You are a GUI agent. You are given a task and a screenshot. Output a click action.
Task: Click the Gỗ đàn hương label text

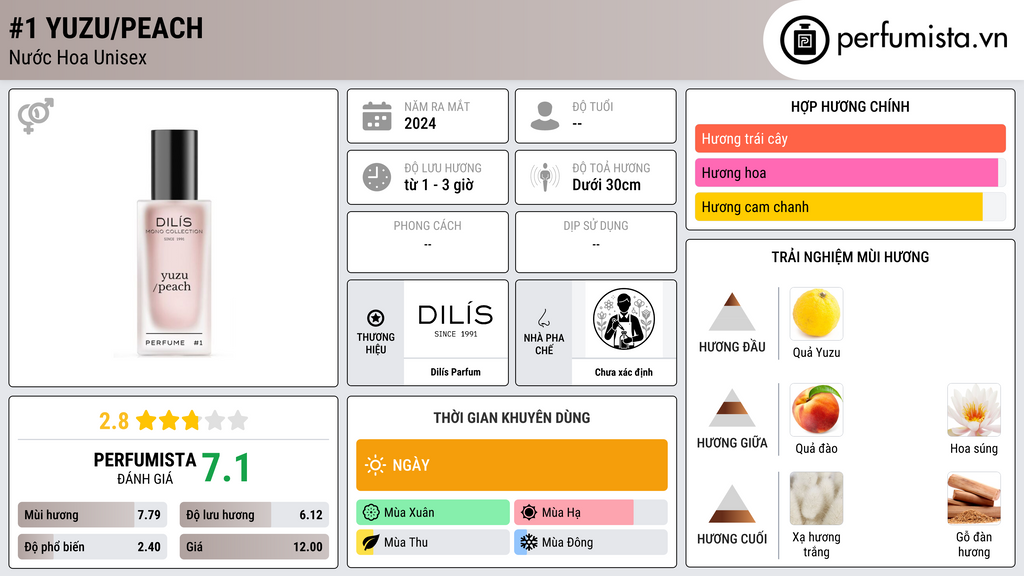tap(974, 544)
